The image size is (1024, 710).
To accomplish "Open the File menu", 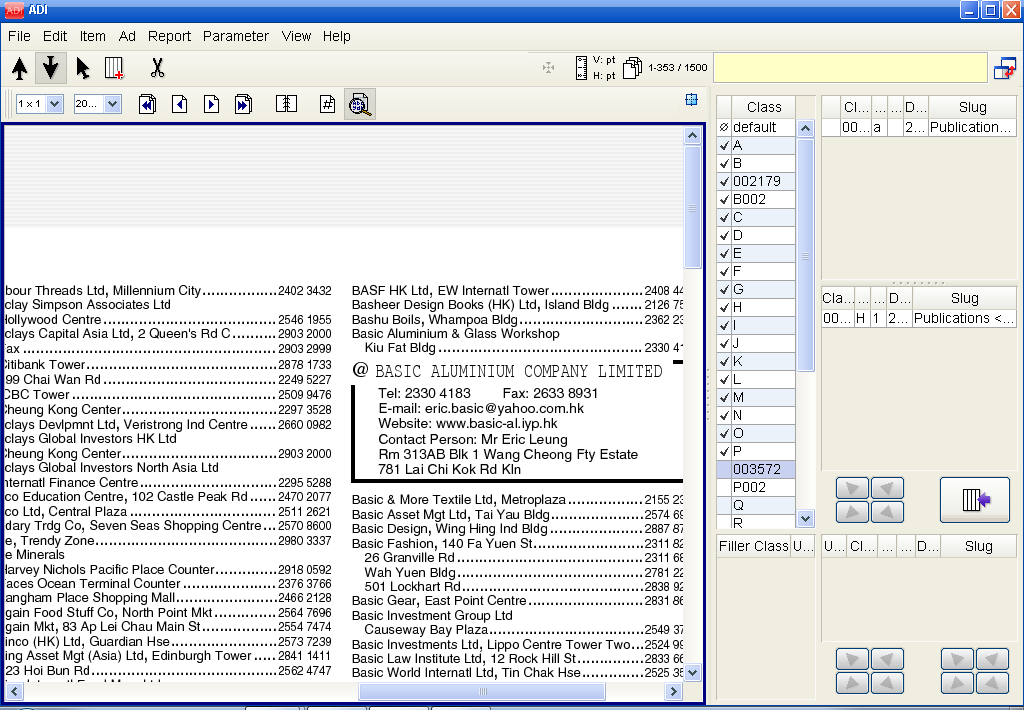I will coord(20,36).
